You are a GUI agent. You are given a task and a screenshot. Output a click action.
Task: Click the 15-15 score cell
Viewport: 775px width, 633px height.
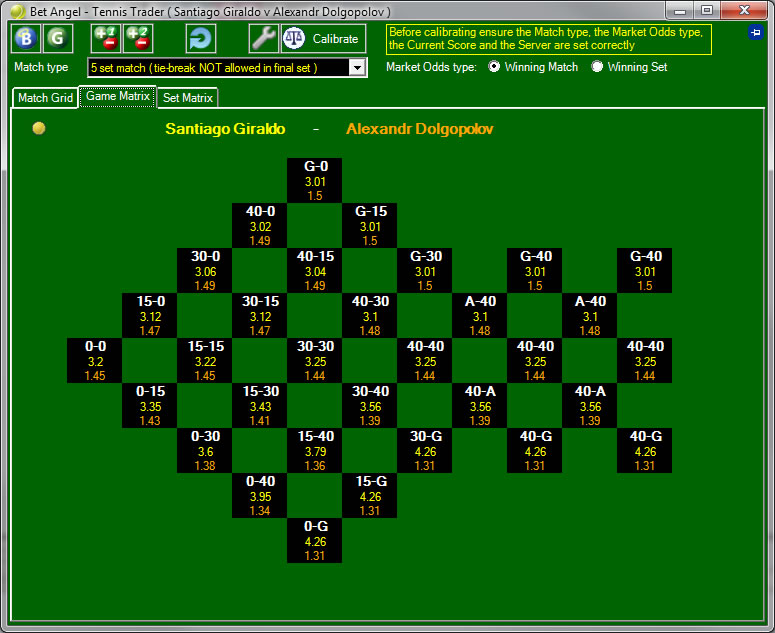click(205, 360)
